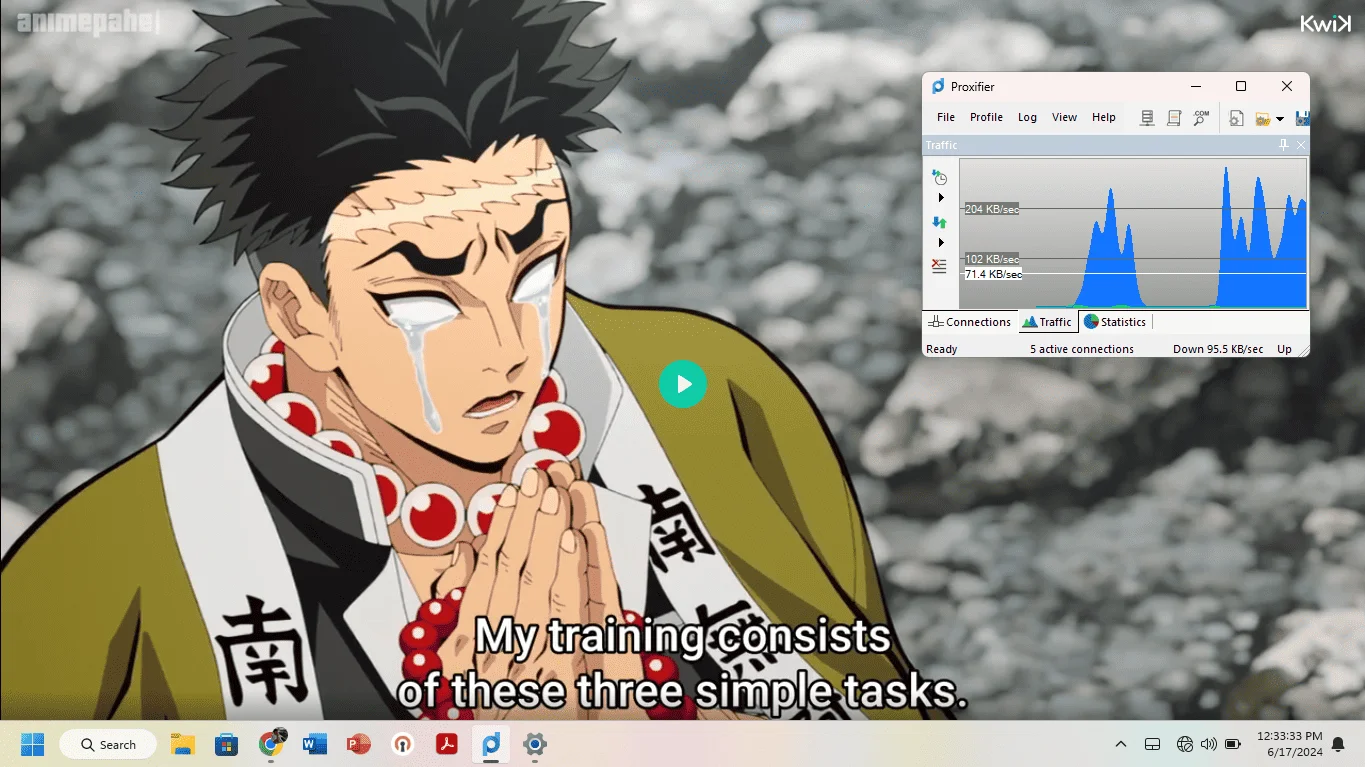Clear the traffic graph with red X icon
The width and height of the screenshot is (1365, 767).
(939, 266)
